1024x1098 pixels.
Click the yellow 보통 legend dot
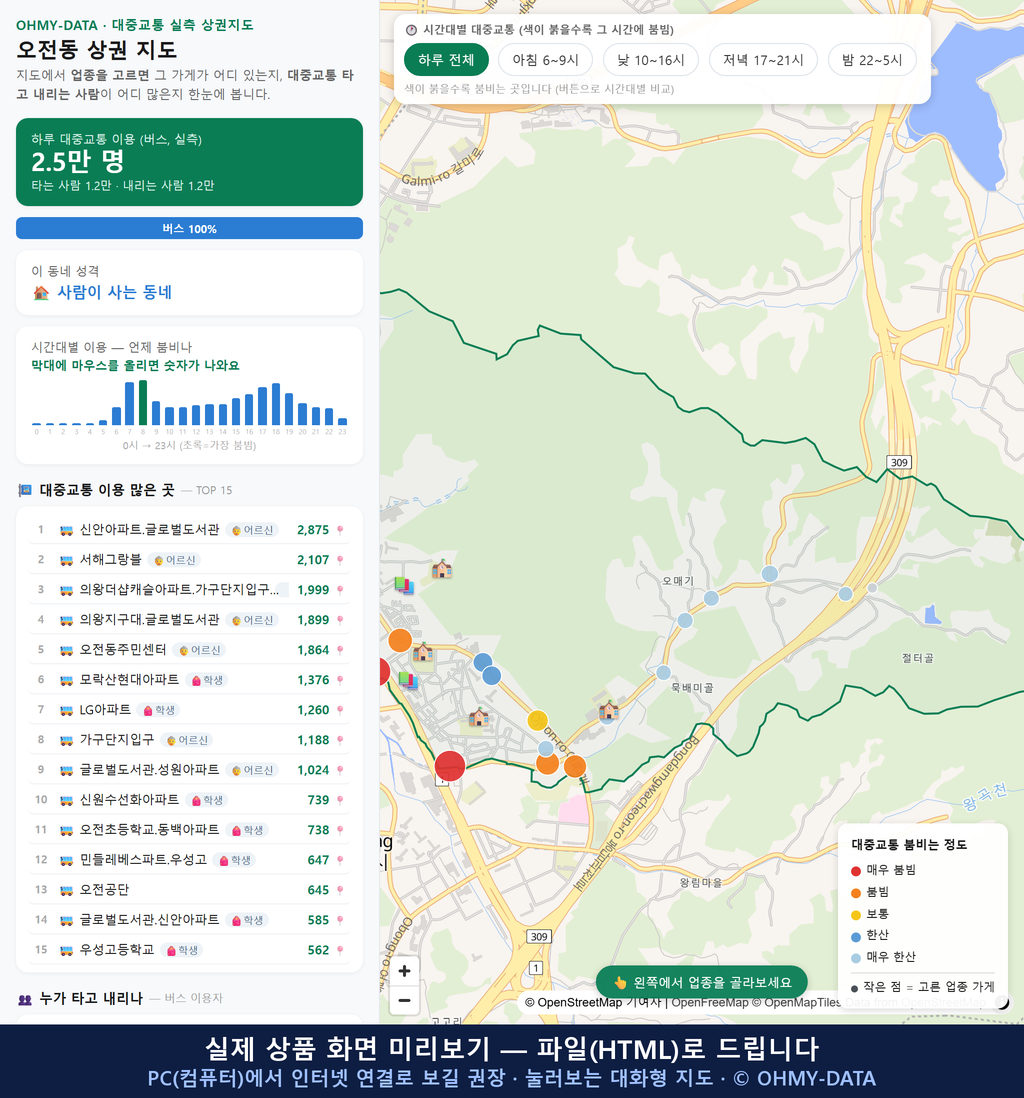click(x=855, y=915)
